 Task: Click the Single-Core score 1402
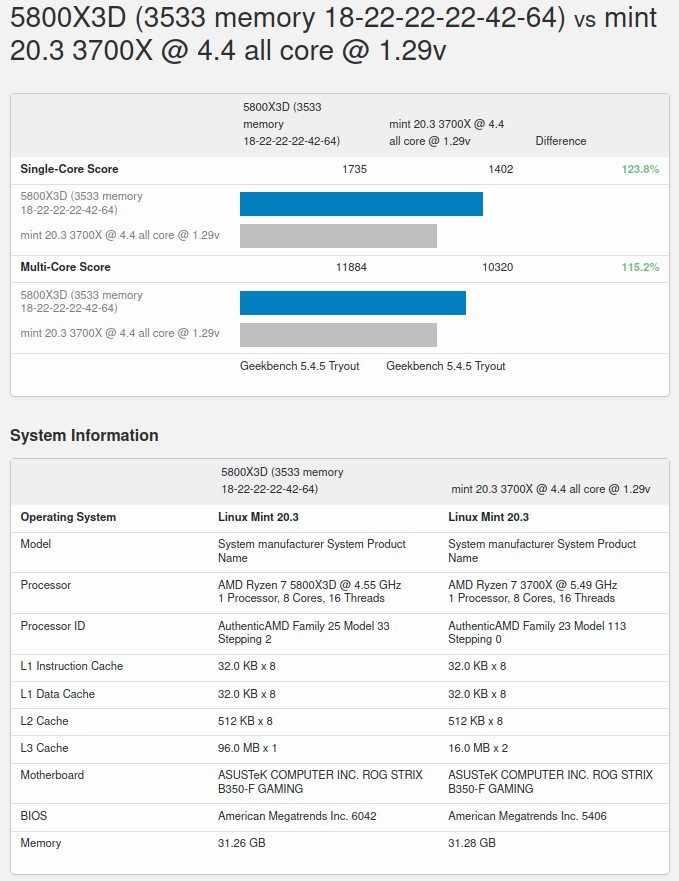coord(500,169)
